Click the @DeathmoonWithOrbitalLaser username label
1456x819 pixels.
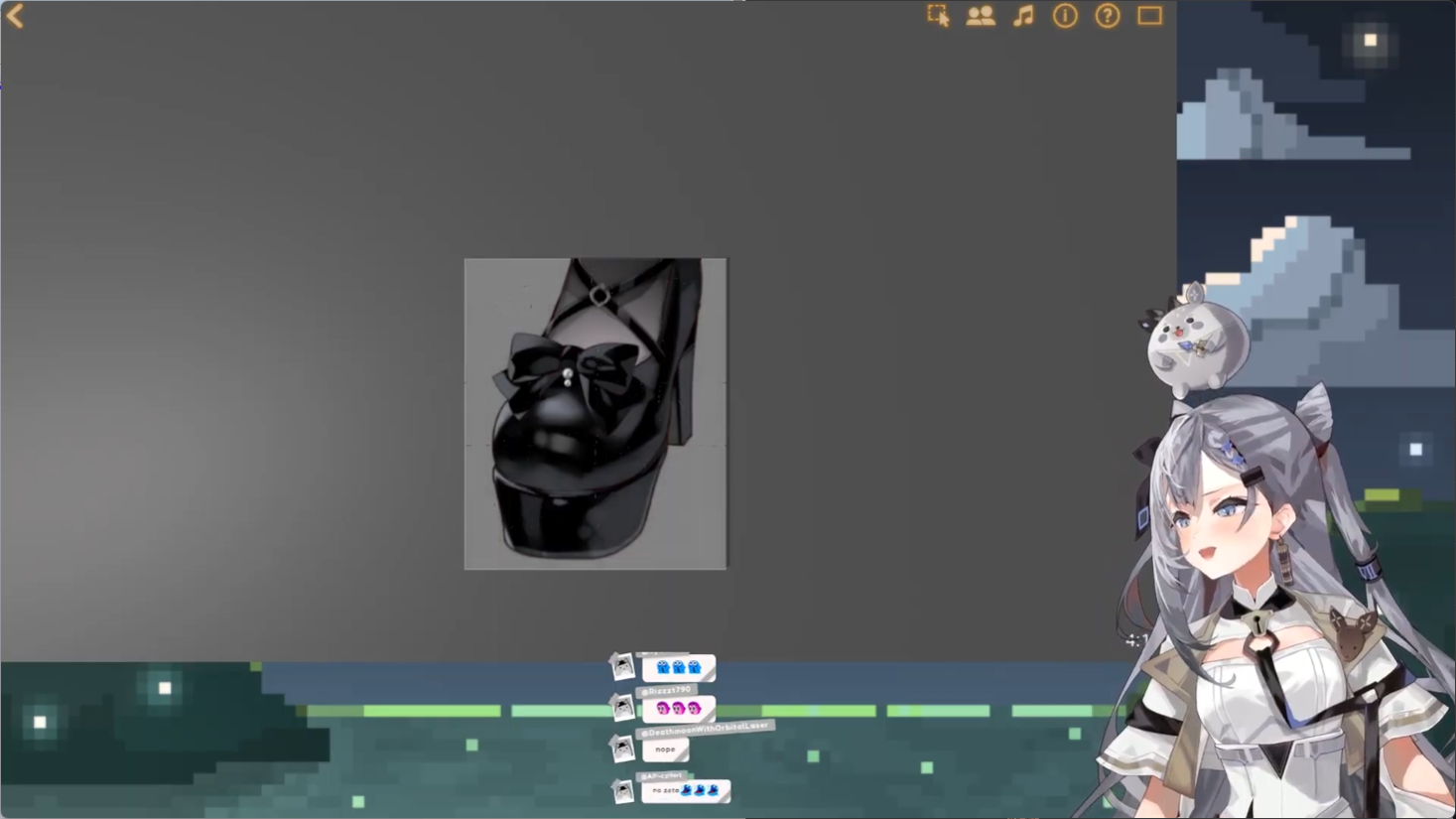coord(705,730)
